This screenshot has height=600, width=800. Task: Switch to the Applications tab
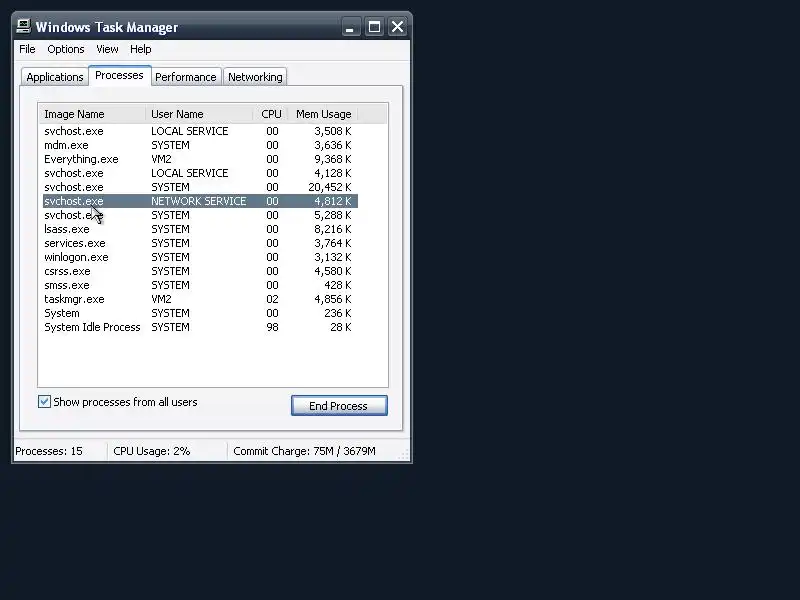click(x=55, y=77)
